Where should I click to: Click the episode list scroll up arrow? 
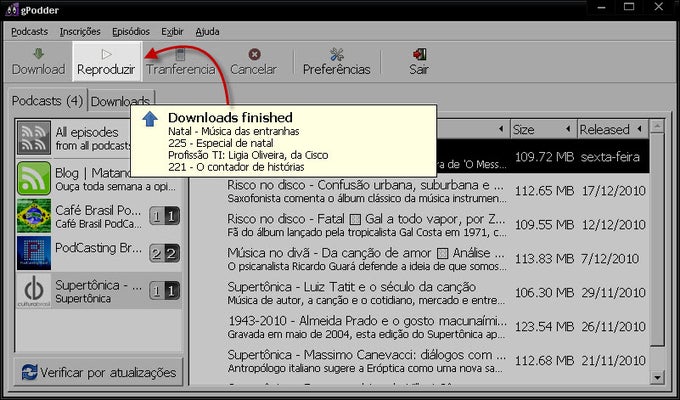tap(657, 126)
